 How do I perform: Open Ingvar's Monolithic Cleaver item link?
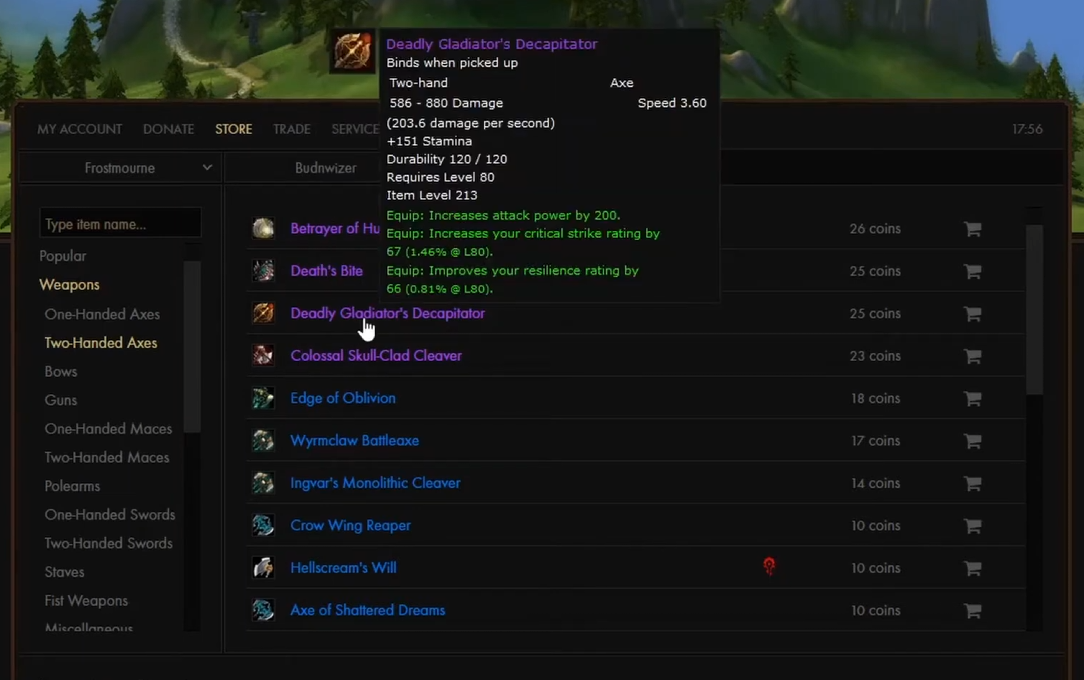(x=375, y=483)
